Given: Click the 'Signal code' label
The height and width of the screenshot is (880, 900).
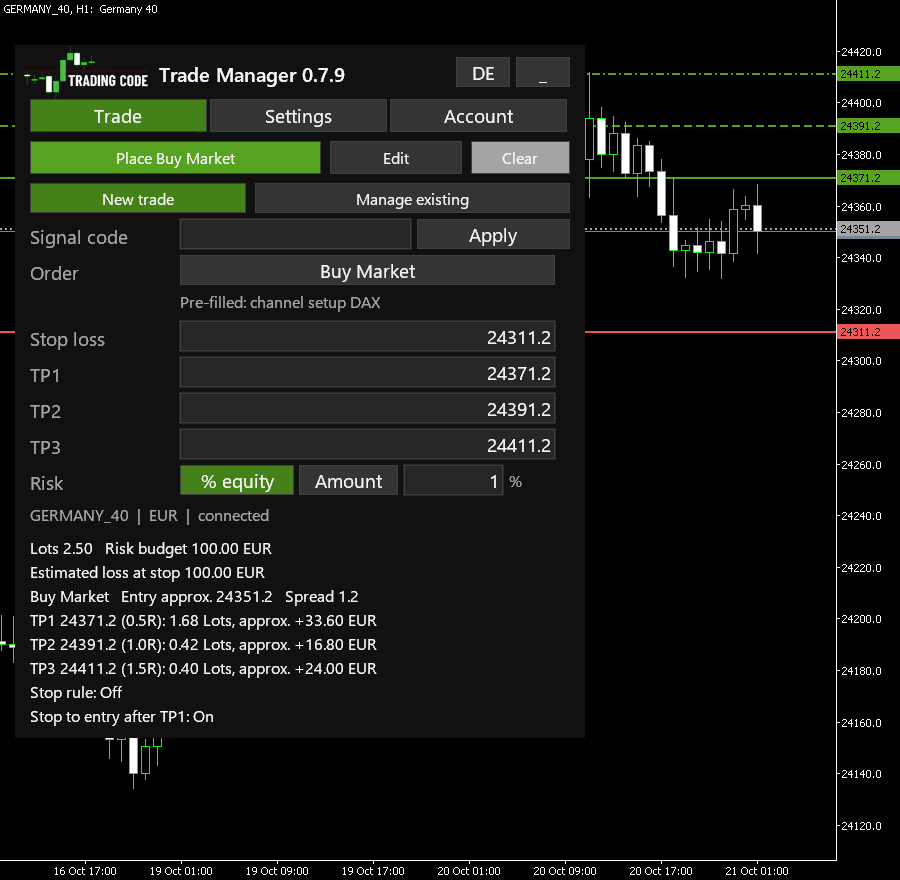Looking at the screenshot, I should click(x=79, y=237).
